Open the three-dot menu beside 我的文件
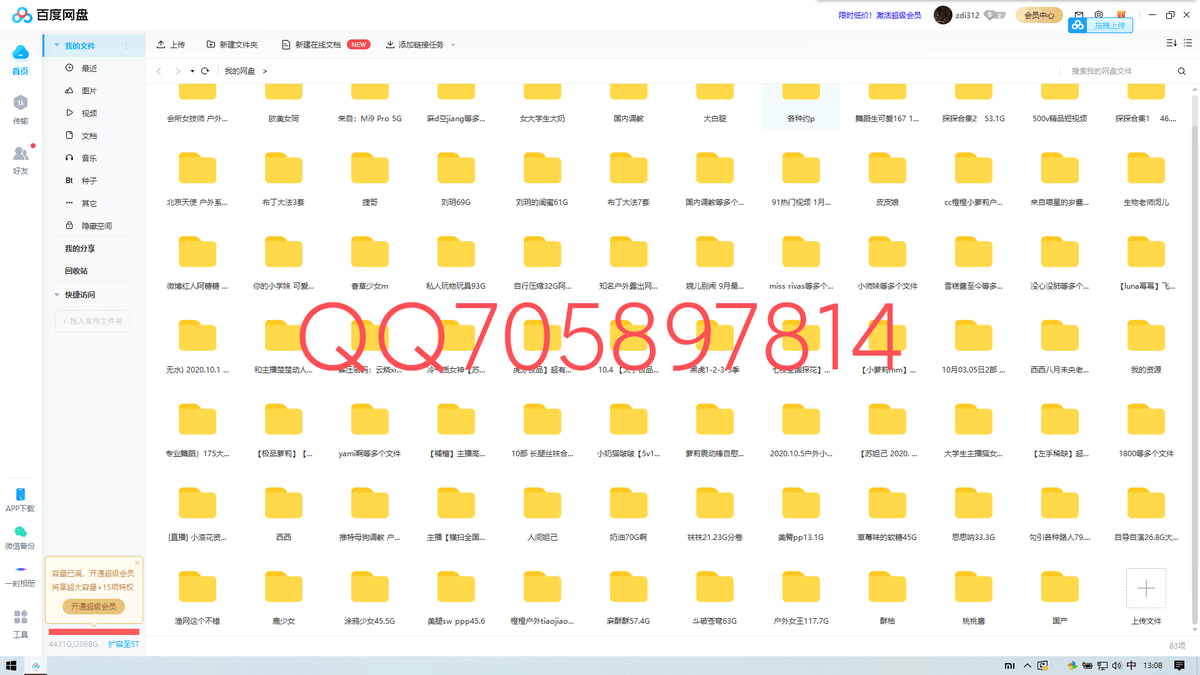The height and width of the screenshot is (675, 1200). point(126,46)
